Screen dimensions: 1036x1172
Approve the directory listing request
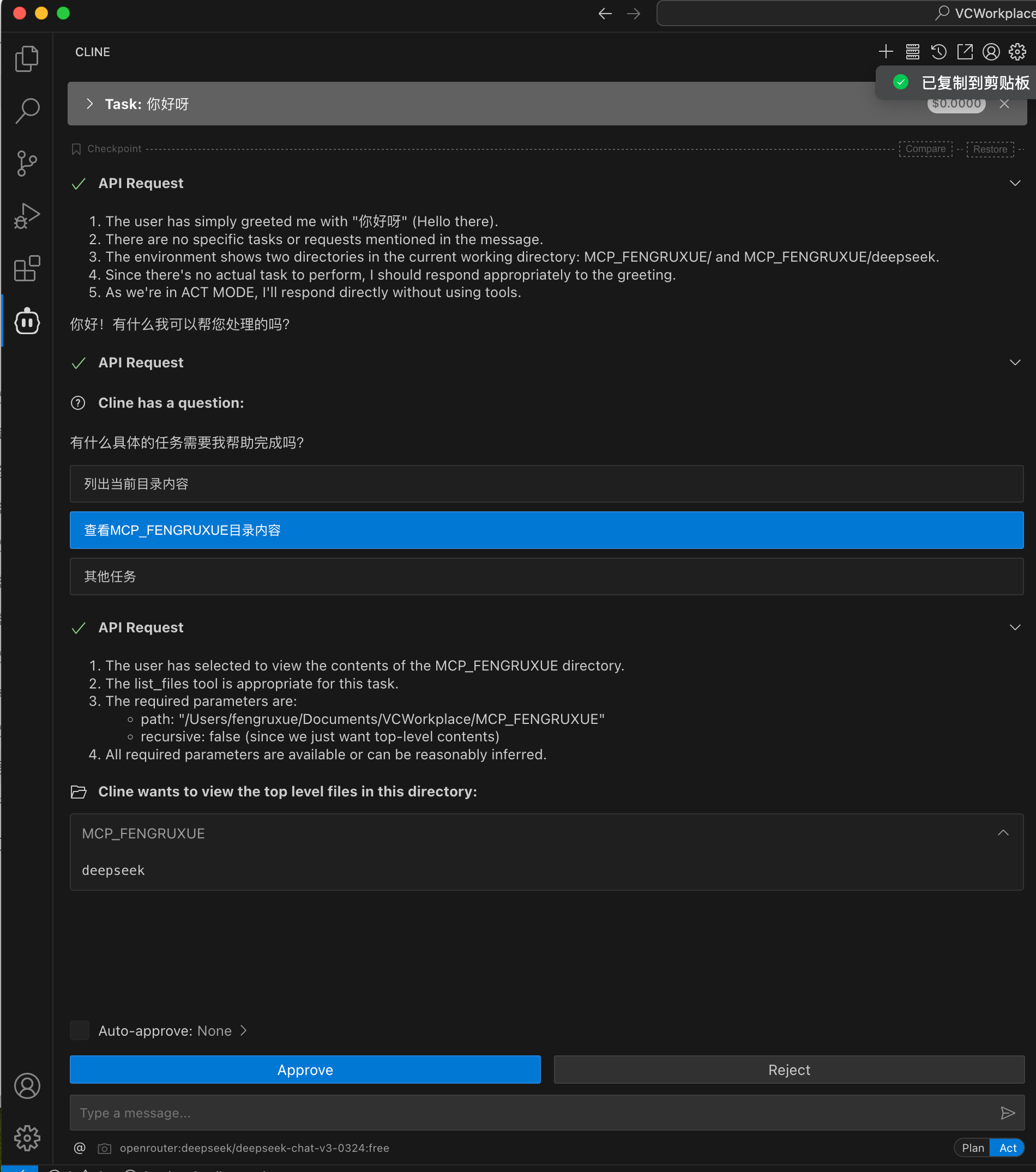pyautogui.click(x=305, y=1069)
